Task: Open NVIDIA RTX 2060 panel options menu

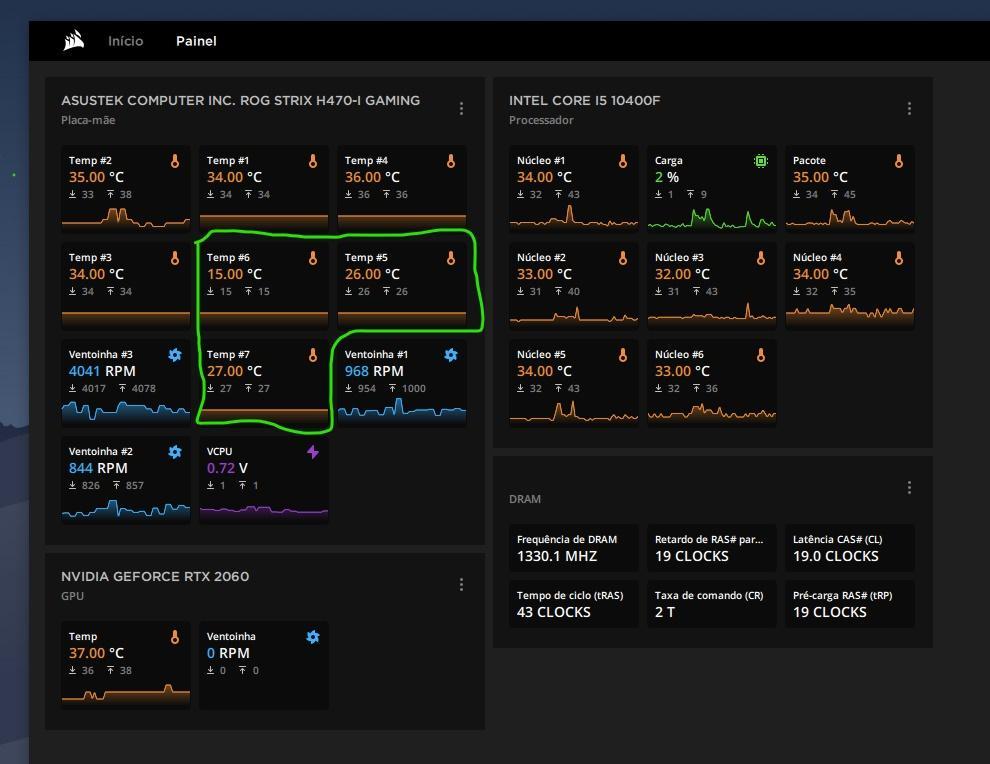Action: (462, 585)
